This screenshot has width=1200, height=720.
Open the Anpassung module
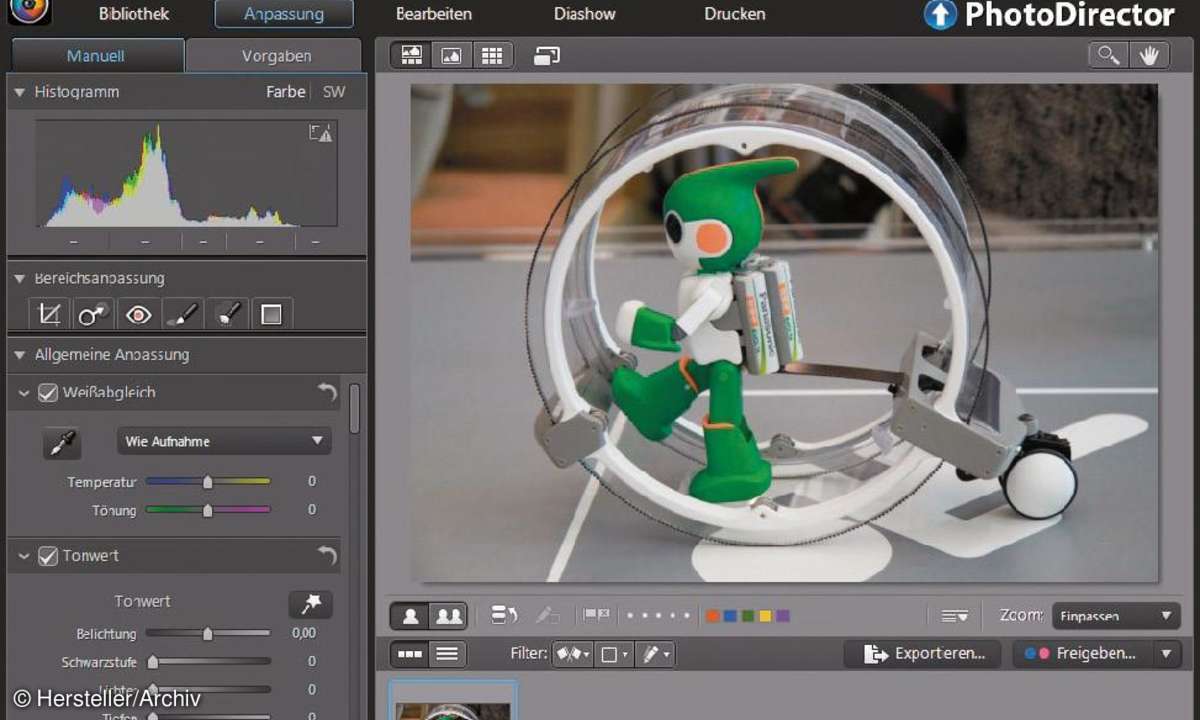point(284,14)
